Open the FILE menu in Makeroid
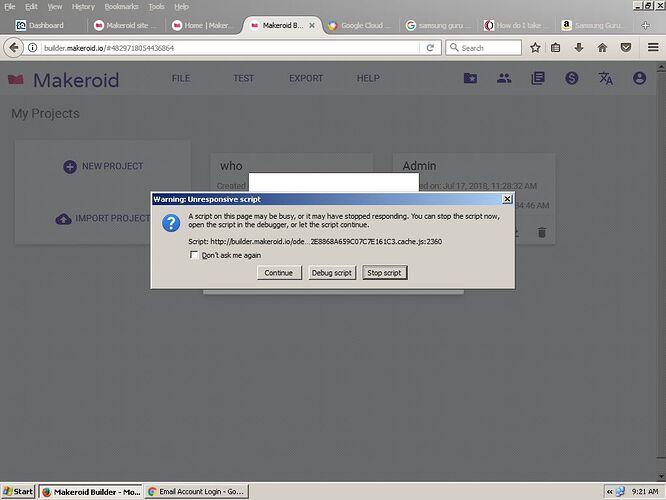Image resolution: width=666 pixels, height=500 pixels. pos(181,79)
